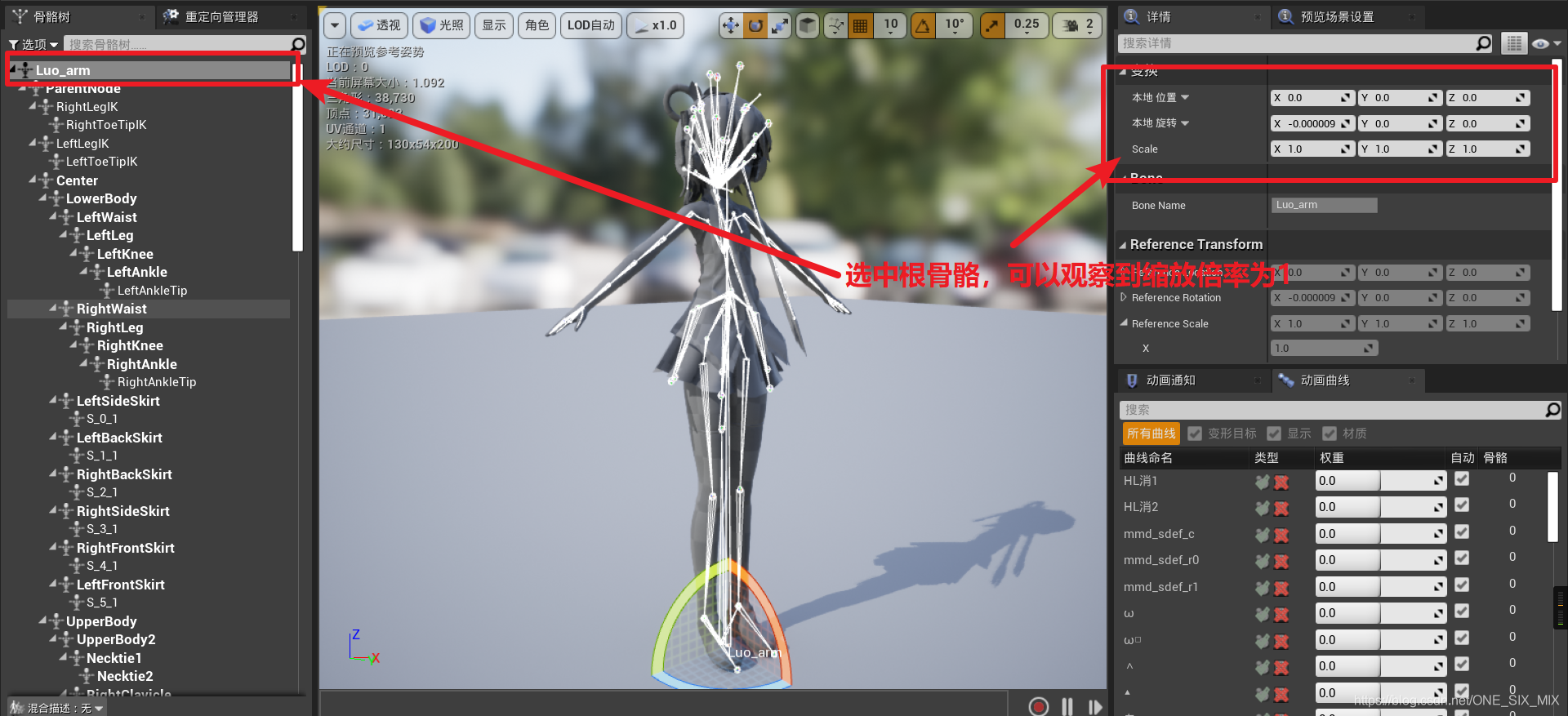Toggle grid snapping icon in viewport toolbar

860,26
